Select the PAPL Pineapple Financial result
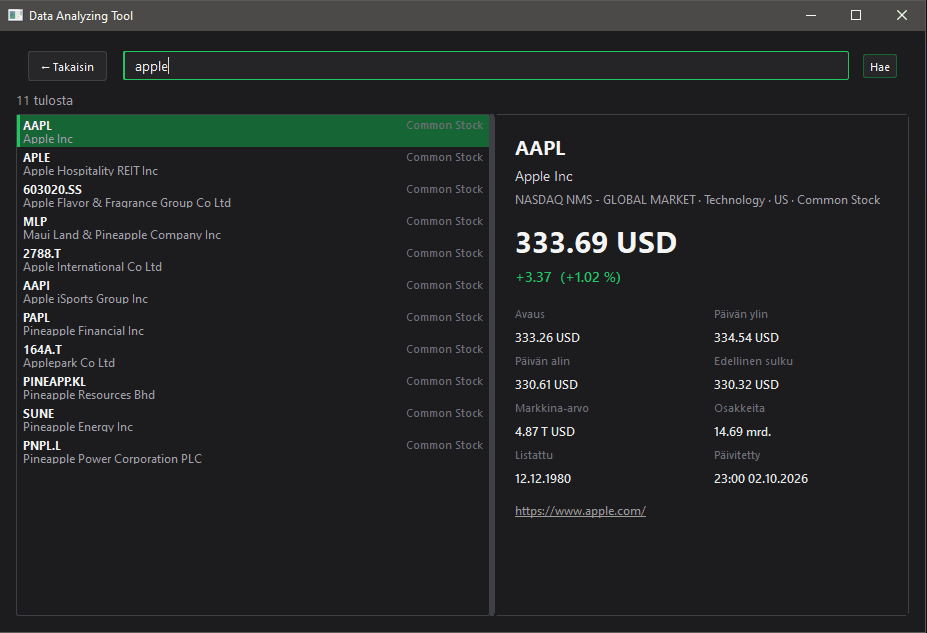Viewport: 927px width, 633px height. pyautogui.click(x=253, y=323)
